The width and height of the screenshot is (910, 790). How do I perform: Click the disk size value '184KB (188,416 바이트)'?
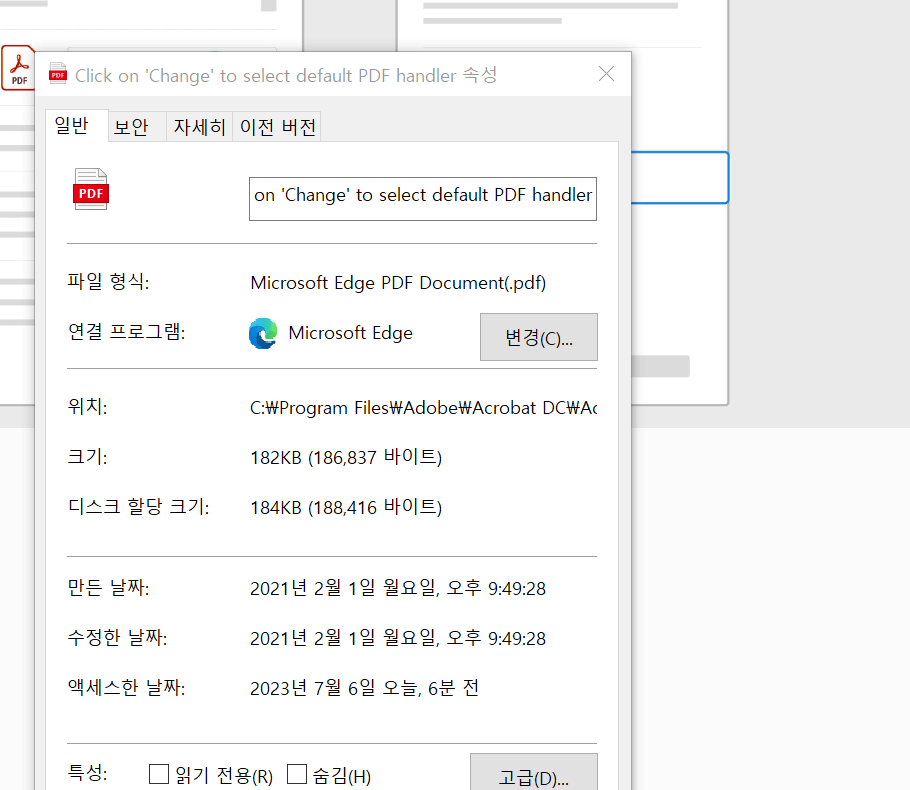click(346, 507)
